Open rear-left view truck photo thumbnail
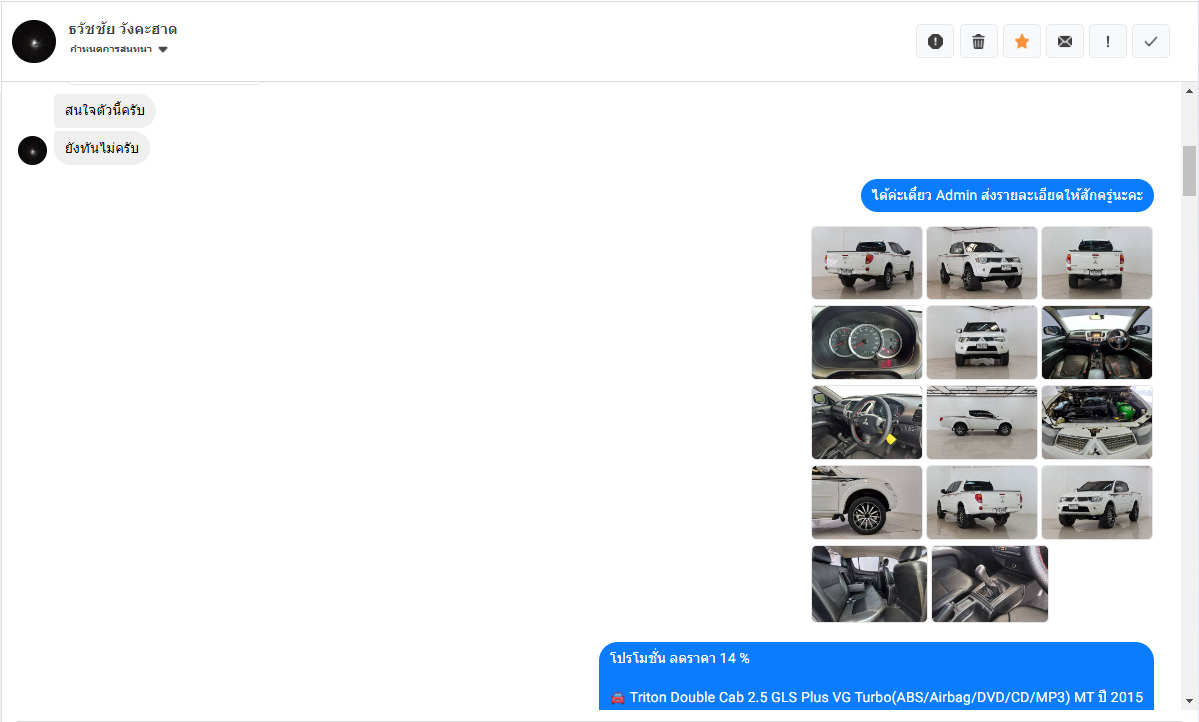 [866, 262]
